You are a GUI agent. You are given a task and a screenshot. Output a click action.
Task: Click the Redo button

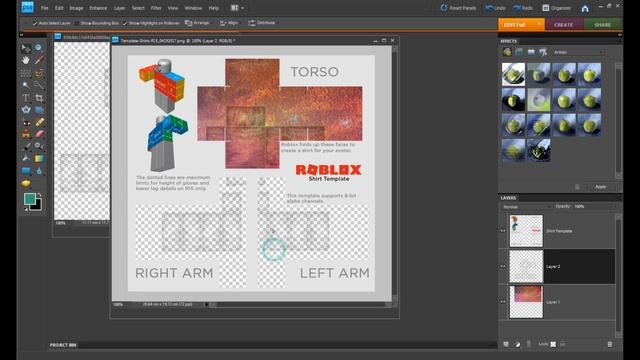(x=523, y=8)
